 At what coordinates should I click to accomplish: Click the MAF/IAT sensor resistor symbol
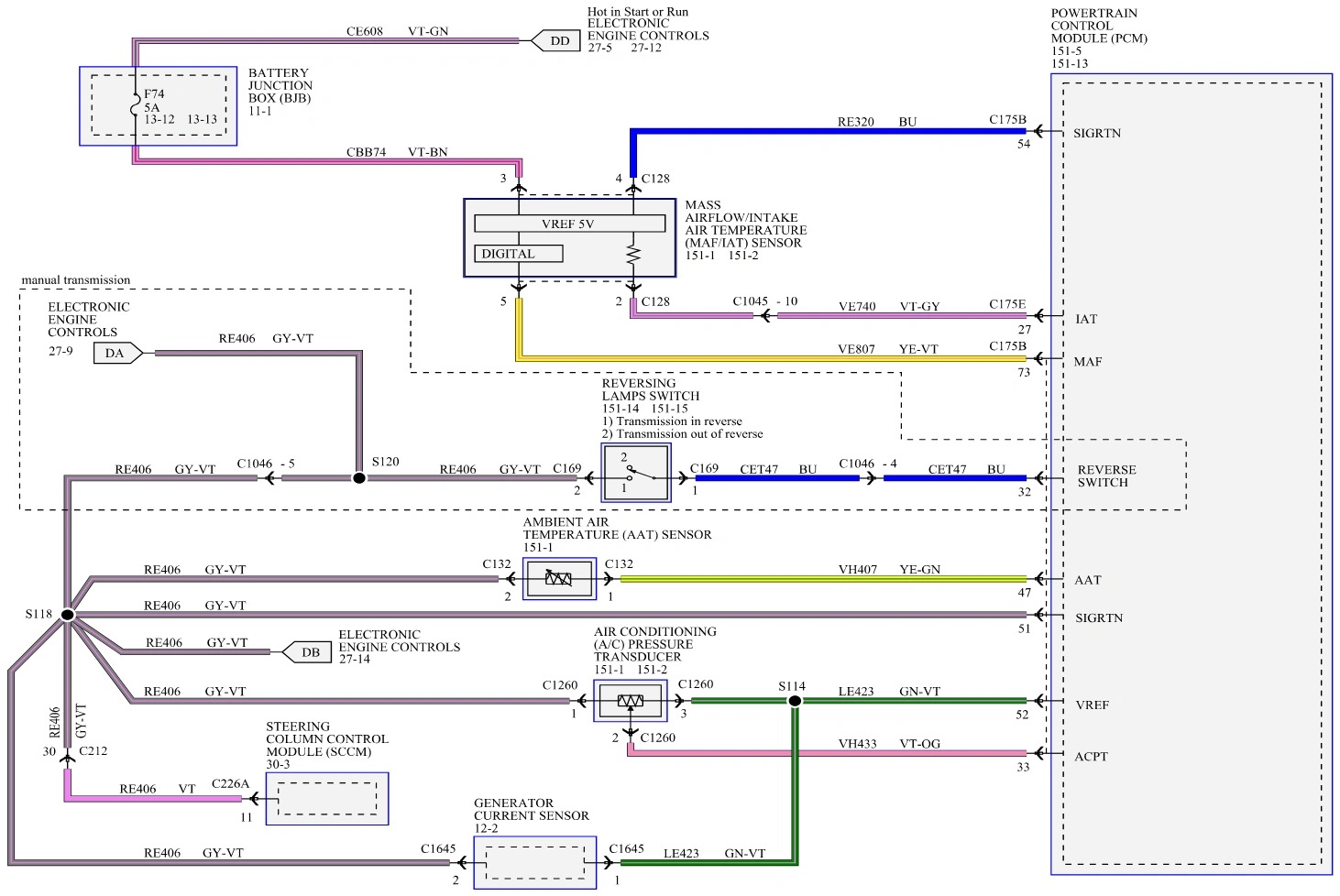pyautogui.click(x=632, y=254)
